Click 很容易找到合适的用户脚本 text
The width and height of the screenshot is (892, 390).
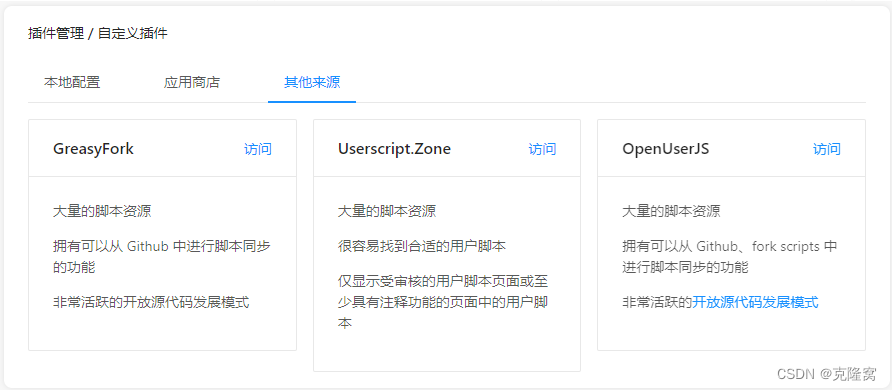(x=422, y=246)
